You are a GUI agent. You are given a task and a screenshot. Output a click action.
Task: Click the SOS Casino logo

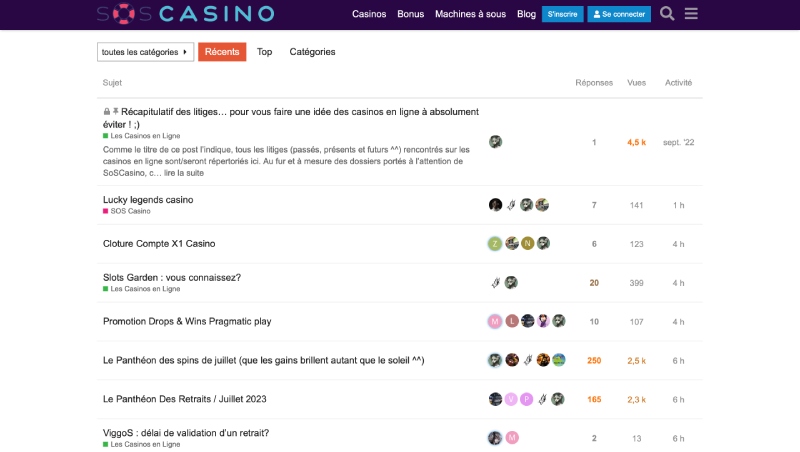click(x=186, y=14)
